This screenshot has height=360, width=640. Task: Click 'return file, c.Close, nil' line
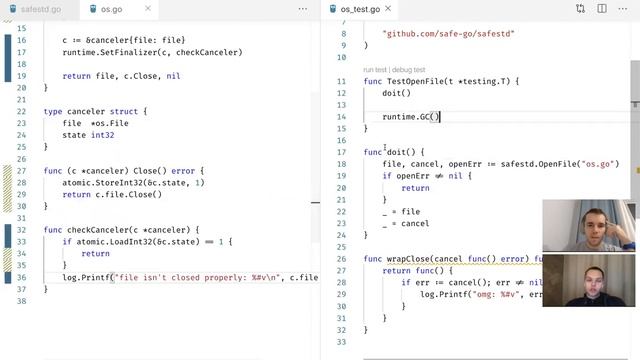(121, 76)
